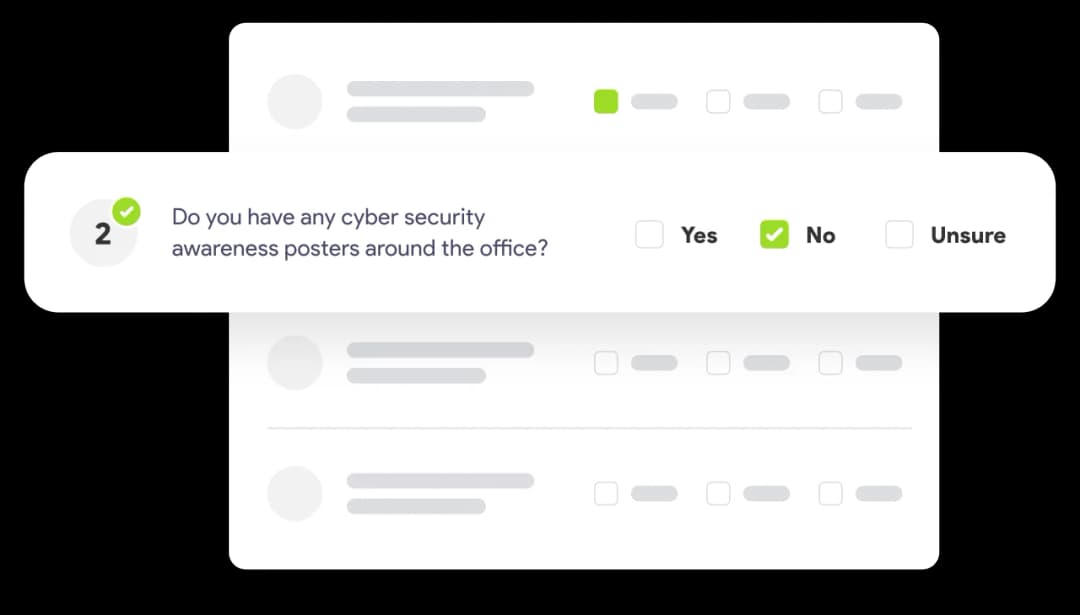1080x615 pixels.
Task: Click the question number 2 circle
Action: tap(103, 232)
